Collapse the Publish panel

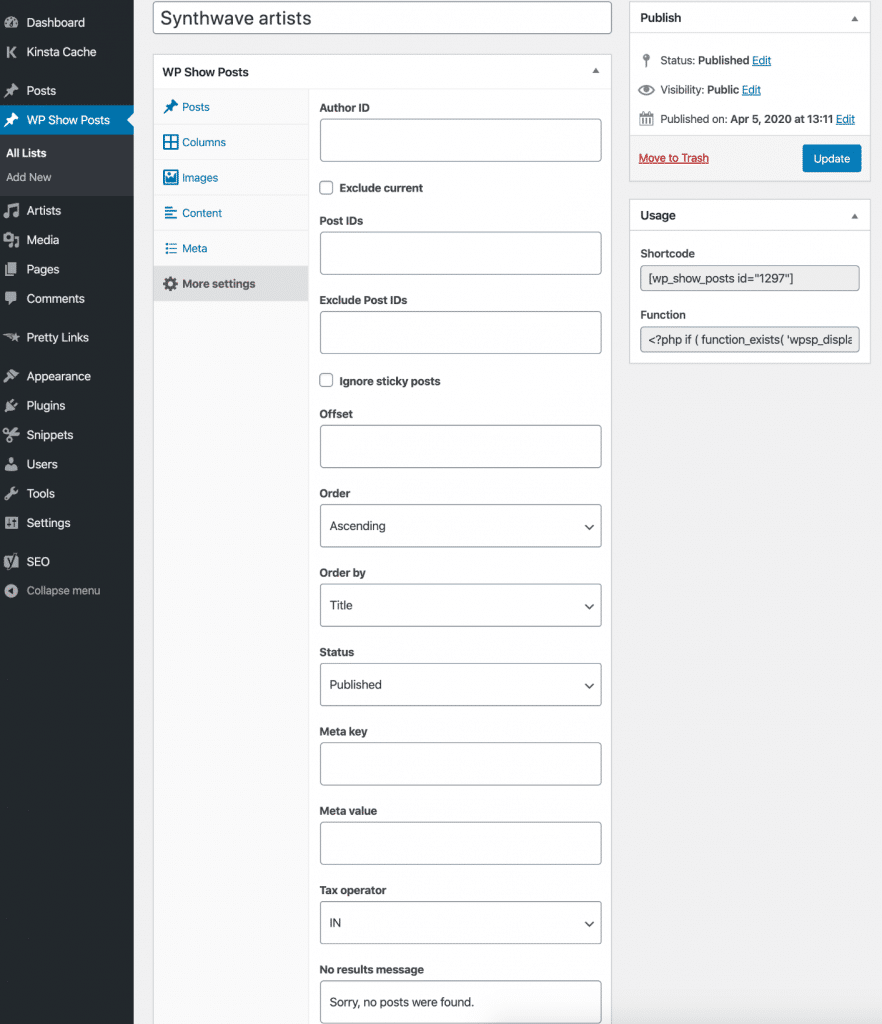click(x=855, y=18)
